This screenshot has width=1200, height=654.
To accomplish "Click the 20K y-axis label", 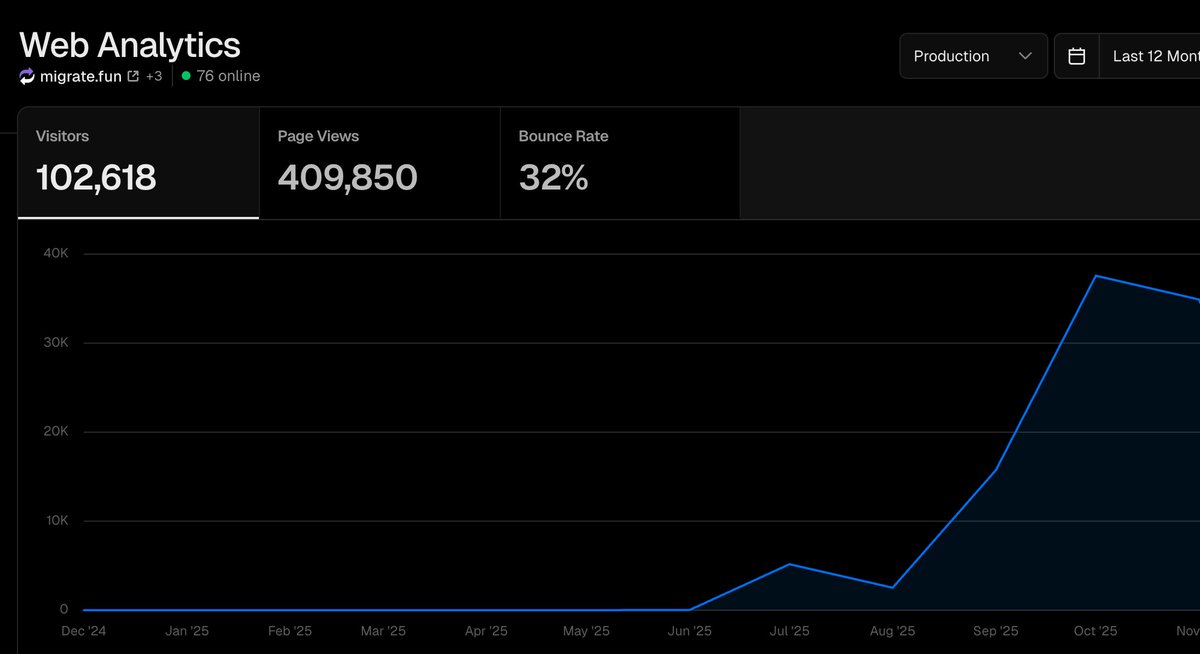I will click(56, 431).
